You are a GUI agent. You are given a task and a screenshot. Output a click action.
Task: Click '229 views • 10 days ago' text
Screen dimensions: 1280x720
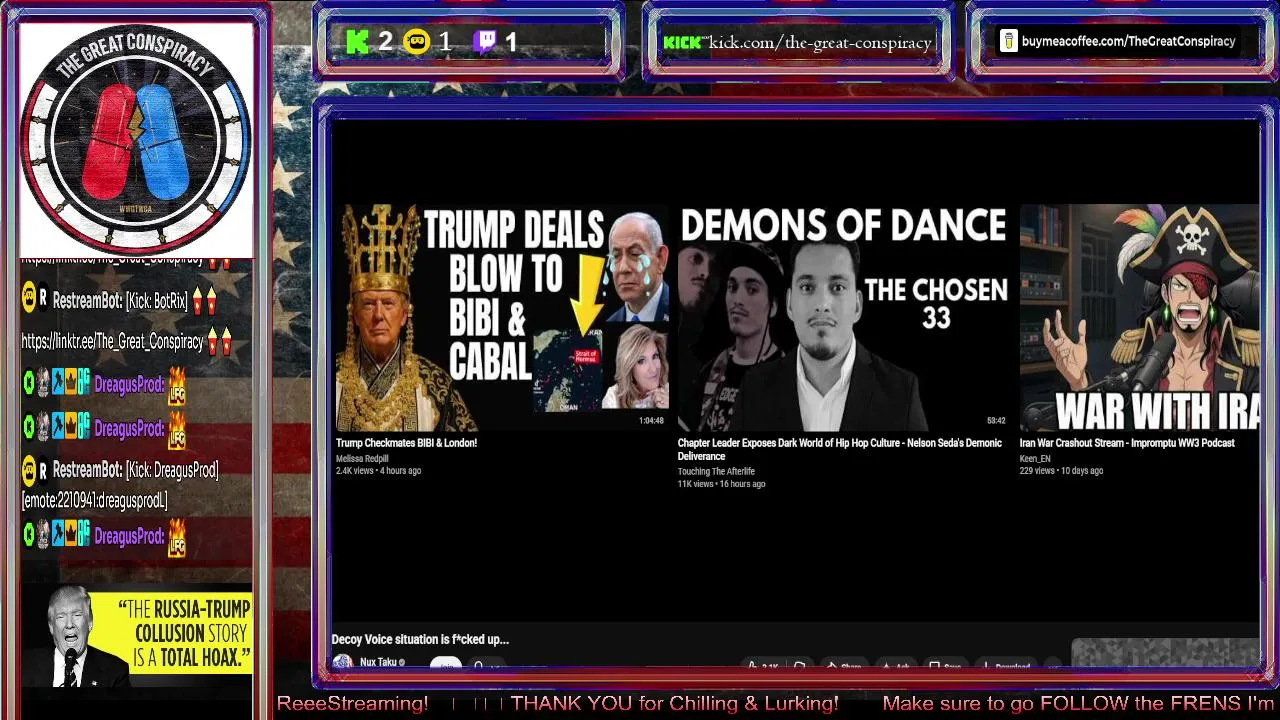[x=1061, y=471]
